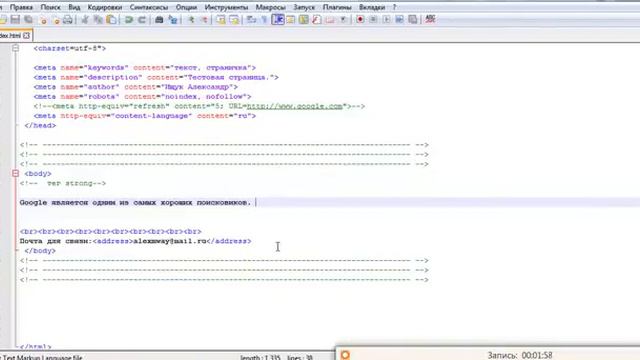Open the User Defined Language icon
Viewport: 640px width, 360px height.
tap(291, 19)
